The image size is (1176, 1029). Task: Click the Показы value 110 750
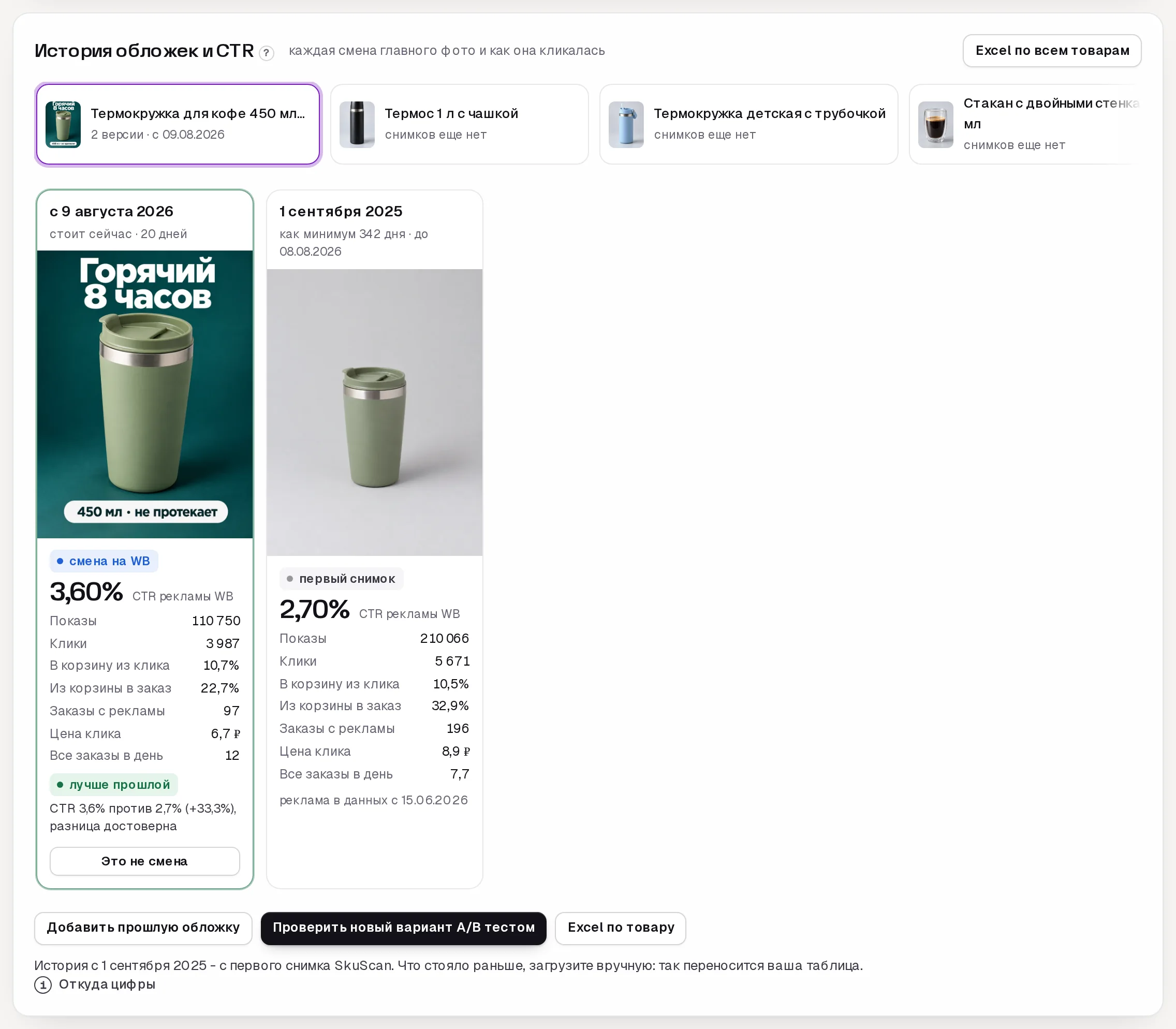tap(216, 621)
